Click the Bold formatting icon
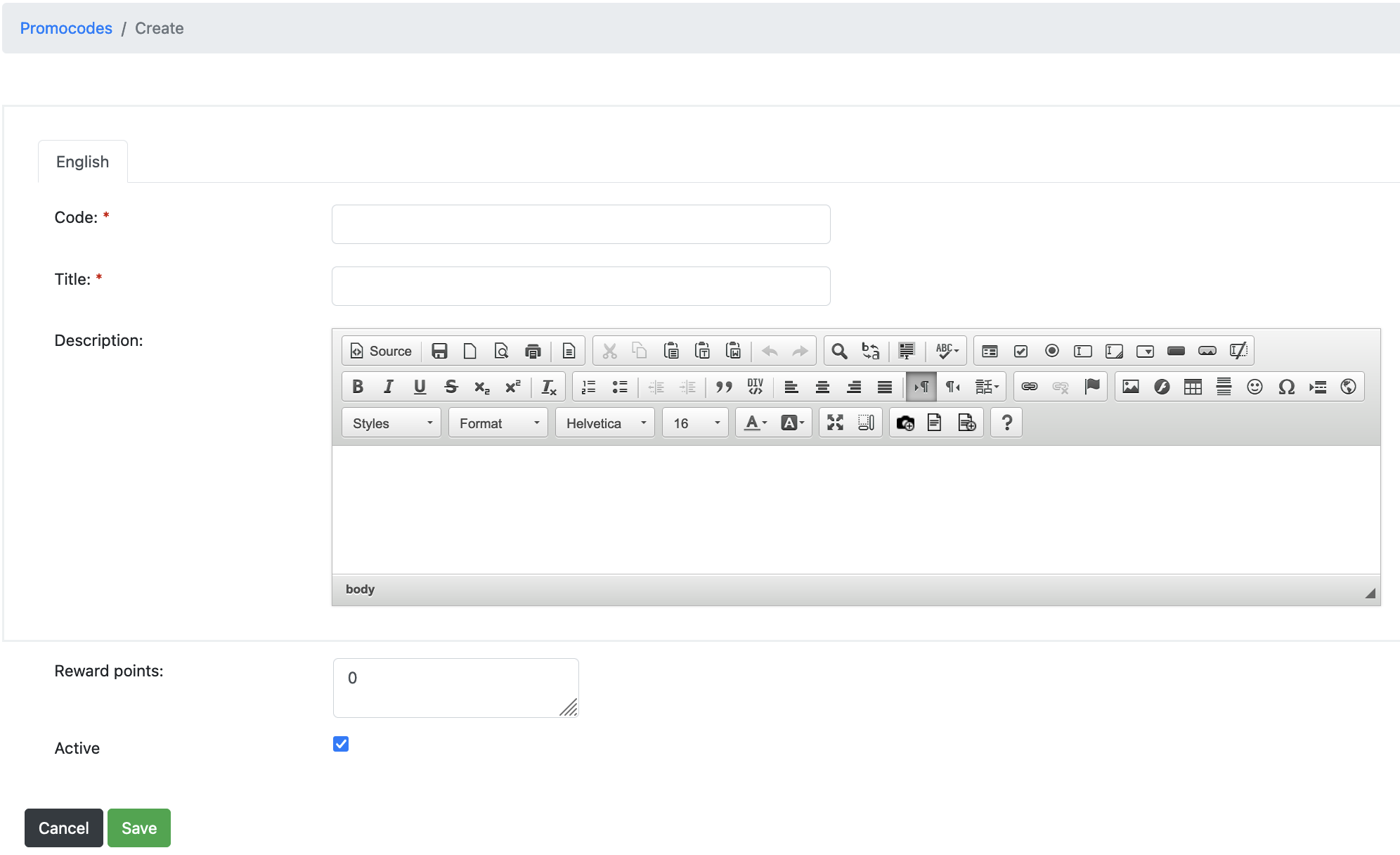 [x=358, y=387]
